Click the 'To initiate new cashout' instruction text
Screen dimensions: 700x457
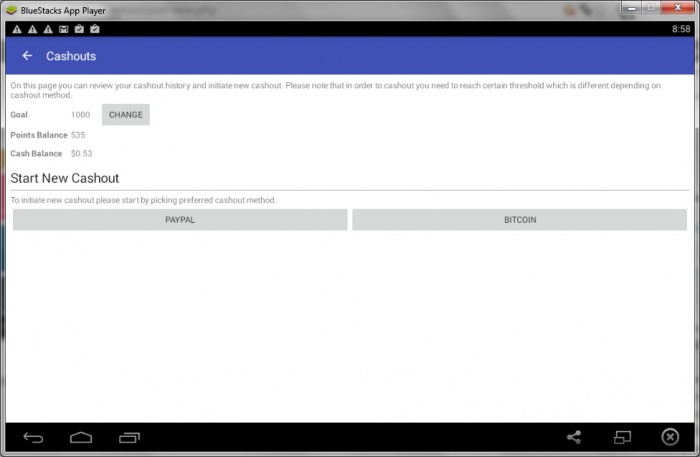click(x=143, y=200)
